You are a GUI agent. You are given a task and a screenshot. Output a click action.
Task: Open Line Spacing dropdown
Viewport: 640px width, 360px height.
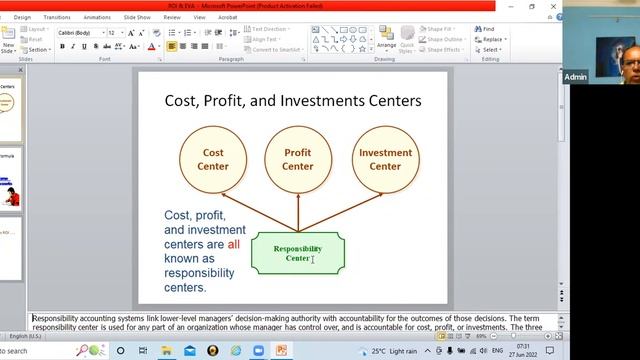(234, 33)
